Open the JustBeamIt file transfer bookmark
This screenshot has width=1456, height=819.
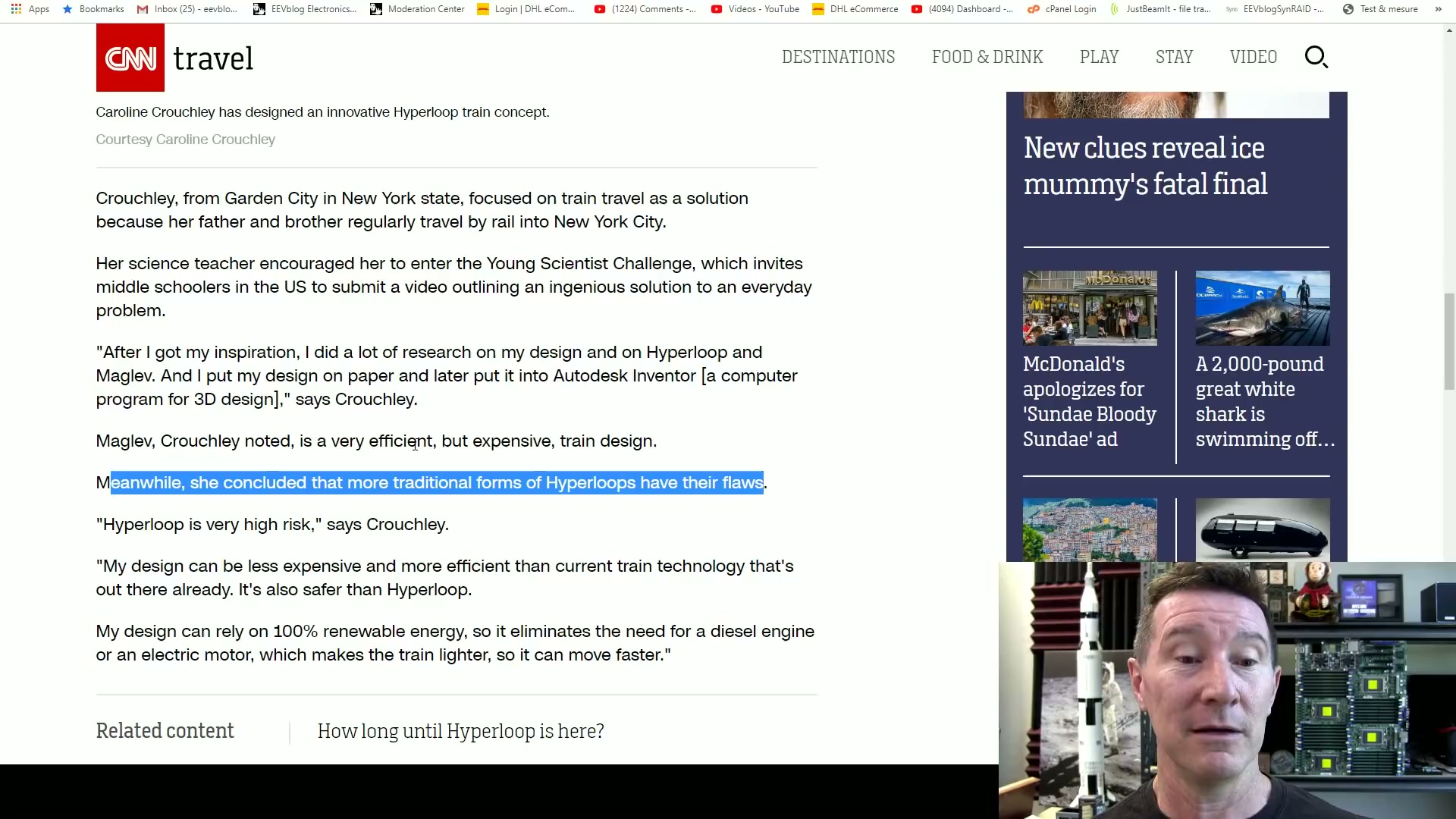[1160, 9]
